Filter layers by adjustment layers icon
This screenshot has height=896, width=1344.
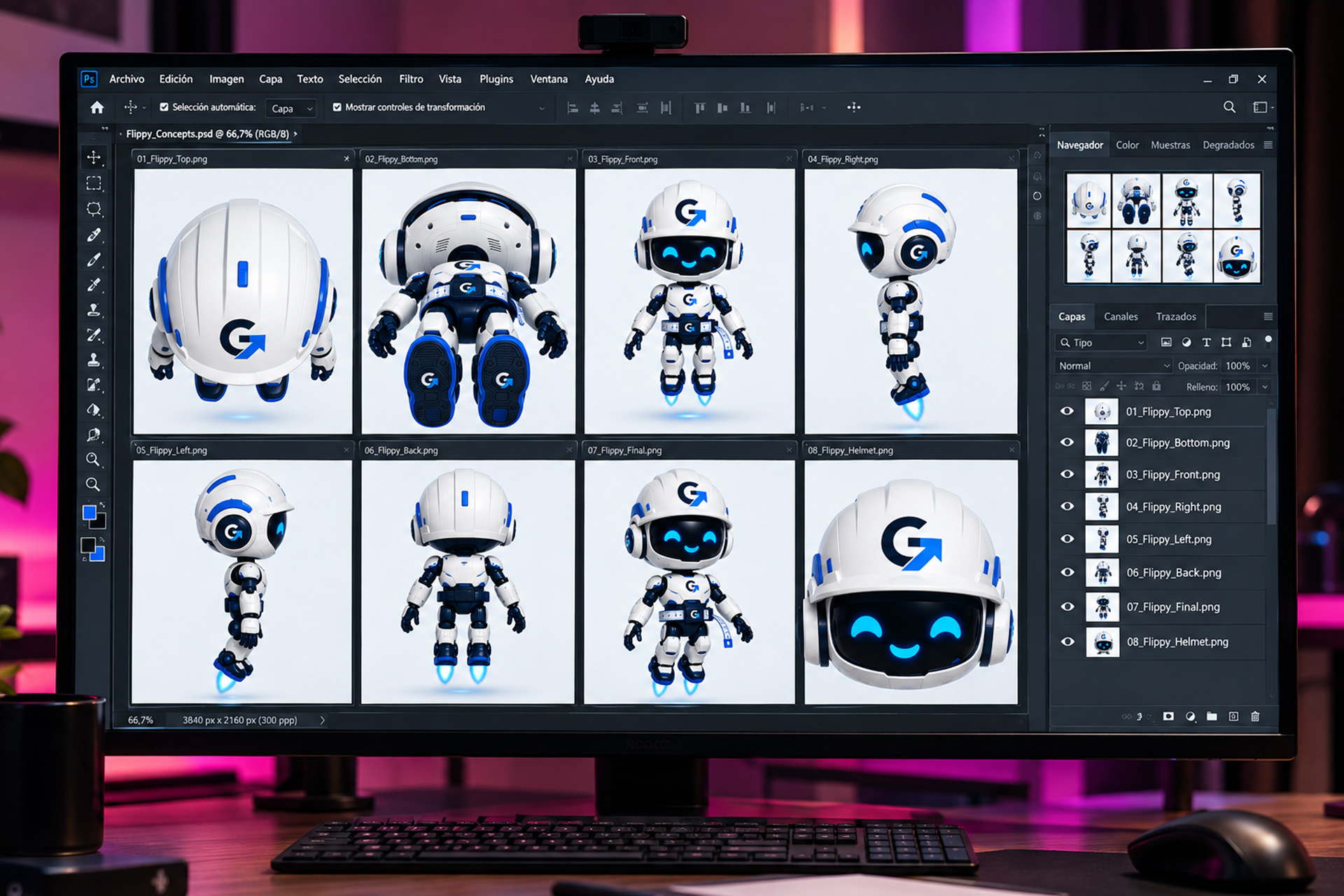1186,342
